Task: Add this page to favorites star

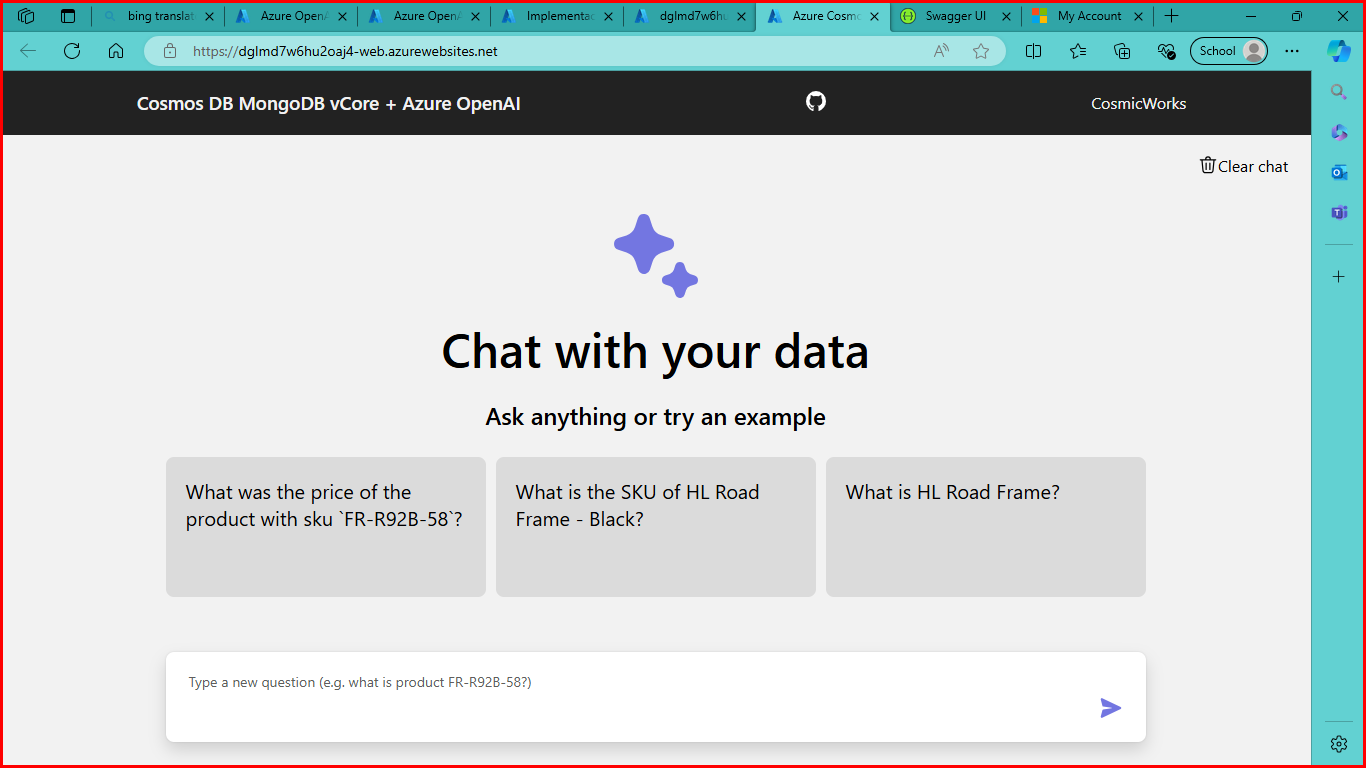Action: click(981, 51)
